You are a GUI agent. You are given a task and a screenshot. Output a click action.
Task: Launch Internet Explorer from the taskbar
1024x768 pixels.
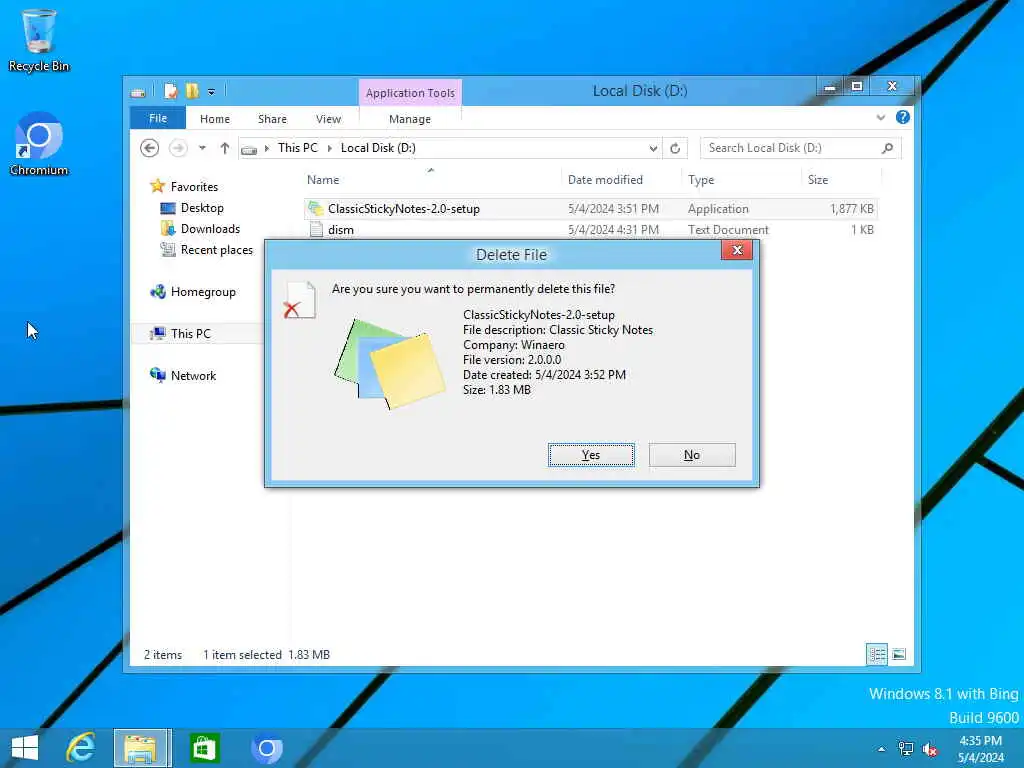[x=81, y=748]
